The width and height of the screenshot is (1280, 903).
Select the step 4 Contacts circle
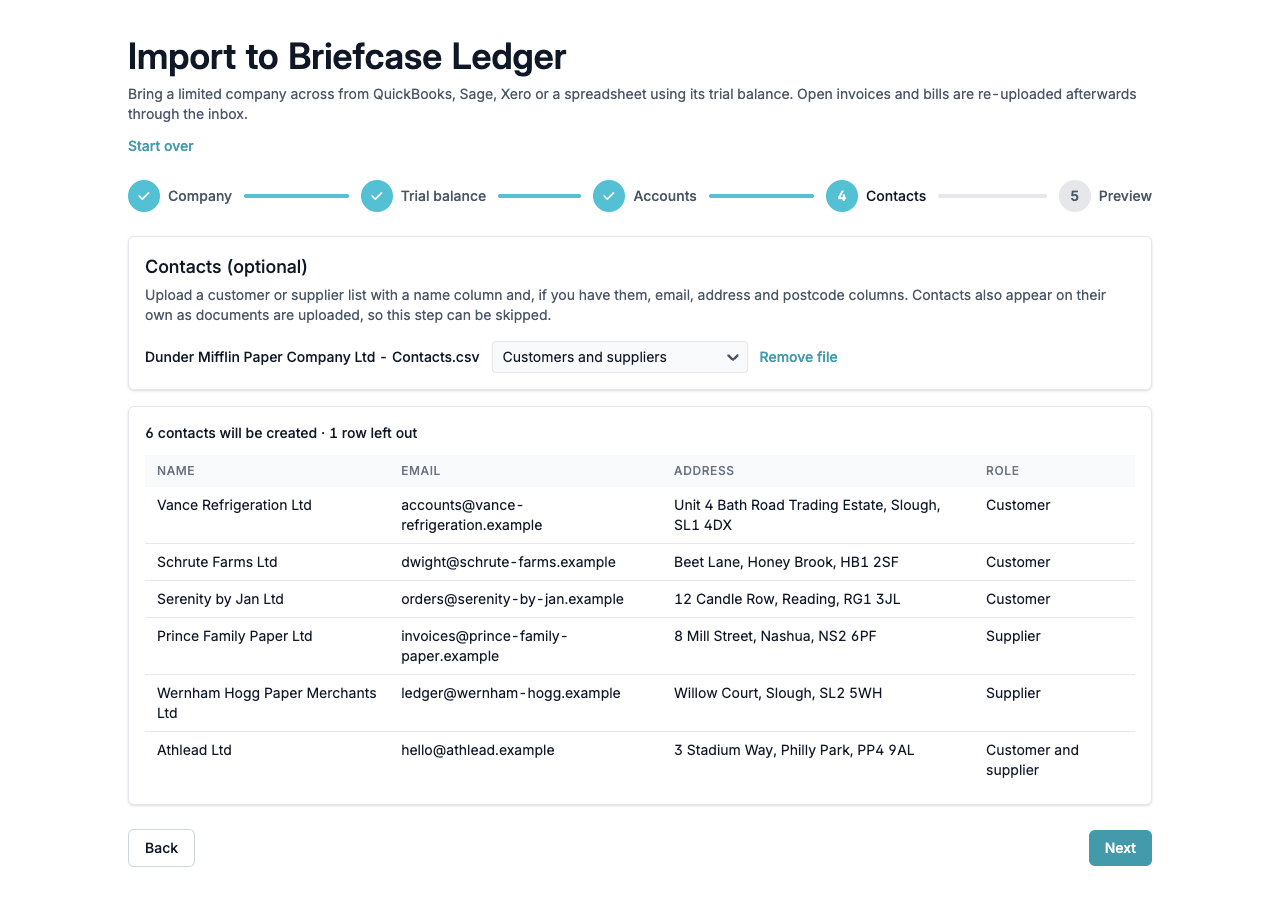[x=842, y=196]
